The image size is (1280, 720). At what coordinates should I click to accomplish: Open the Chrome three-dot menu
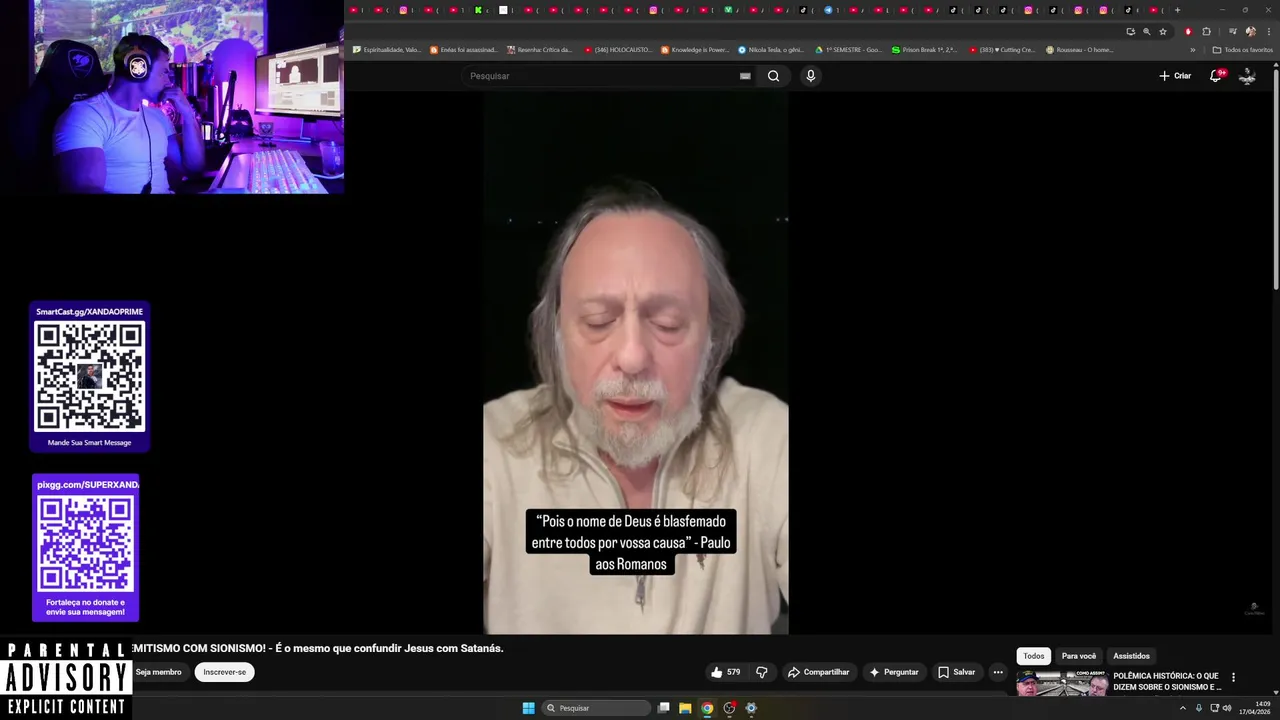pyautogui.click(x=1267, y=31)
